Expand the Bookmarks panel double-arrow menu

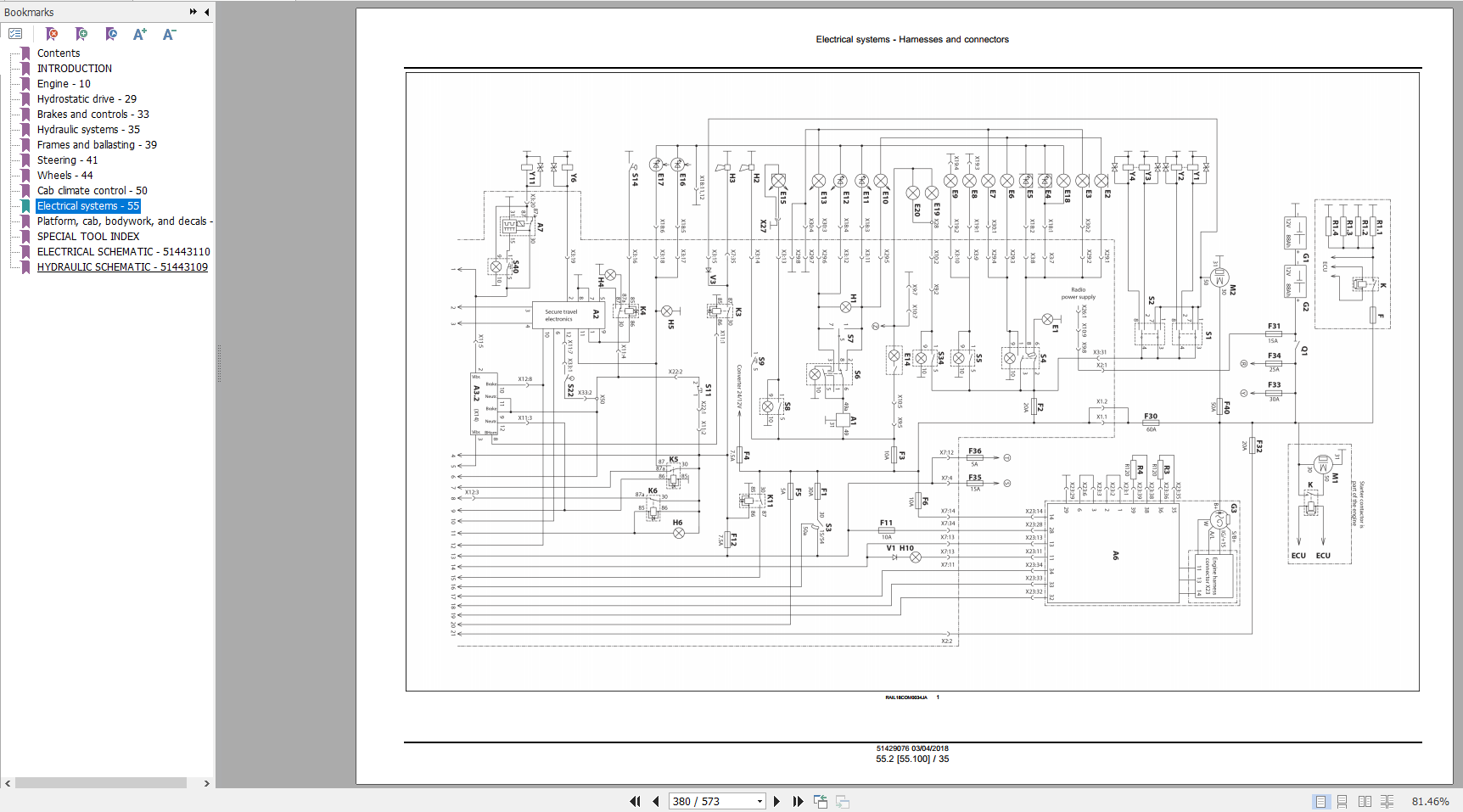click(193, 12)
